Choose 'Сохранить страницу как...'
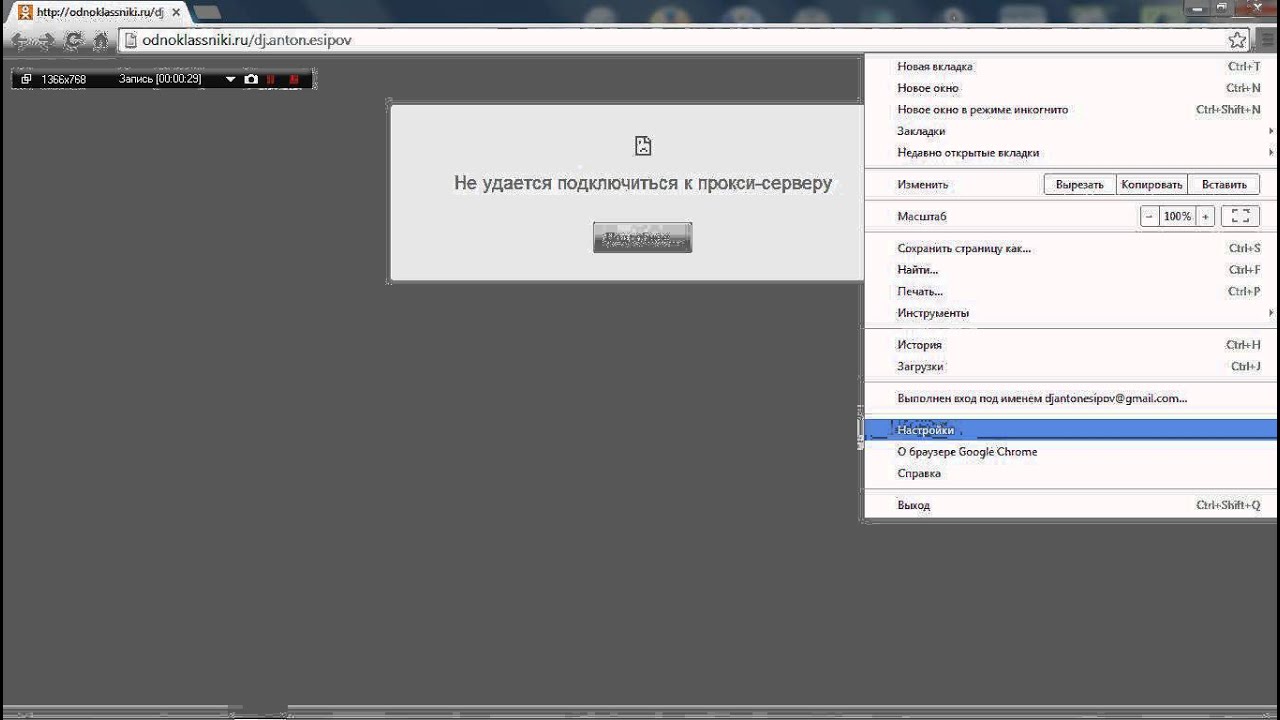1280x720 pixels. coord(1070,248)
